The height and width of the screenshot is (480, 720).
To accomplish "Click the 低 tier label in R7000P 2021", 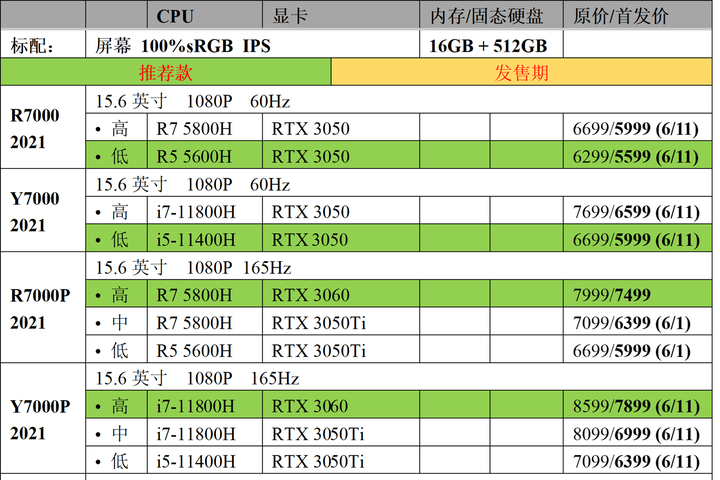I will pos(119,351).
